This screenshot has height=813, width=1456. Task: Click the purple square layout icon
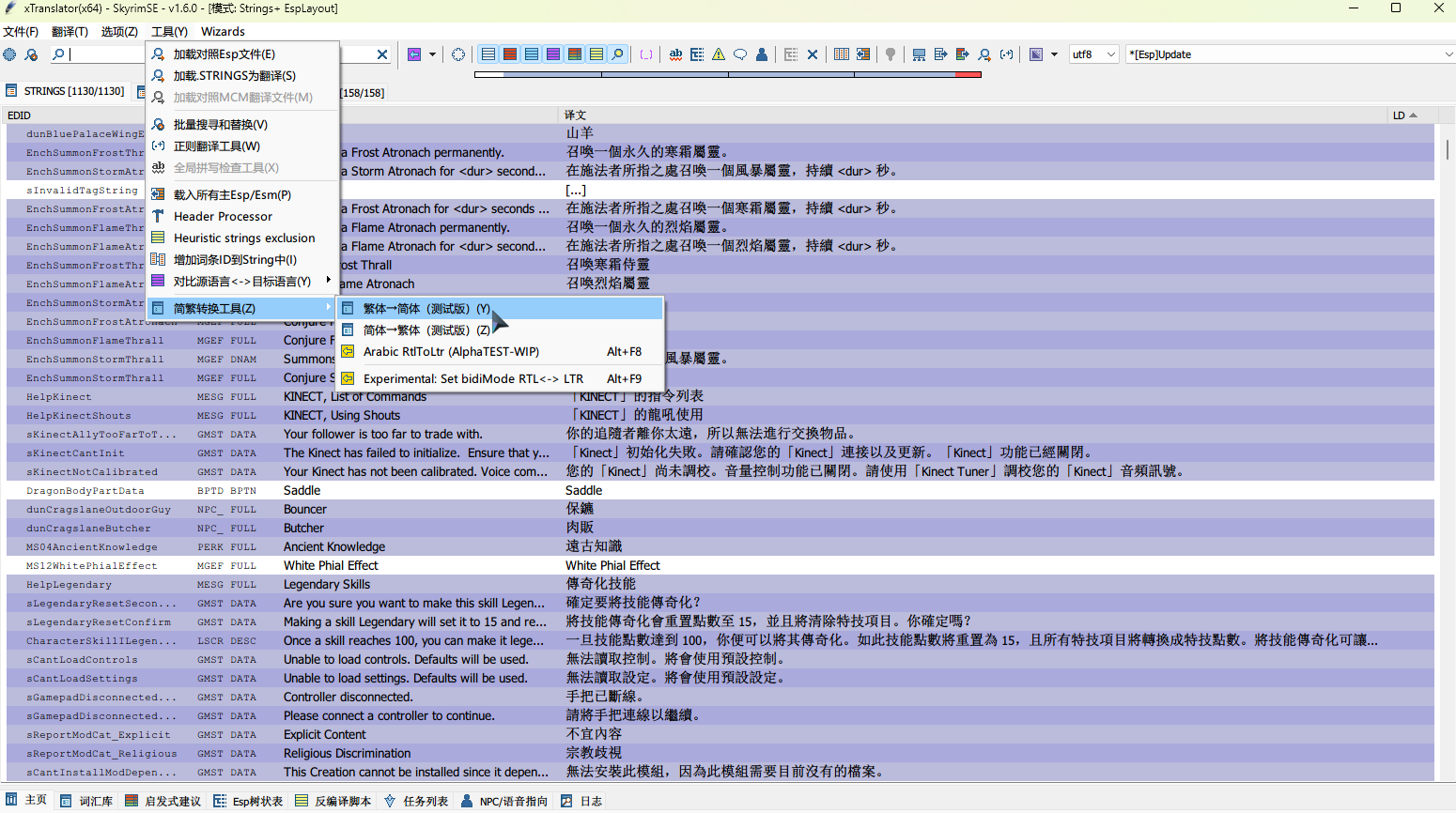point(1036,54)
